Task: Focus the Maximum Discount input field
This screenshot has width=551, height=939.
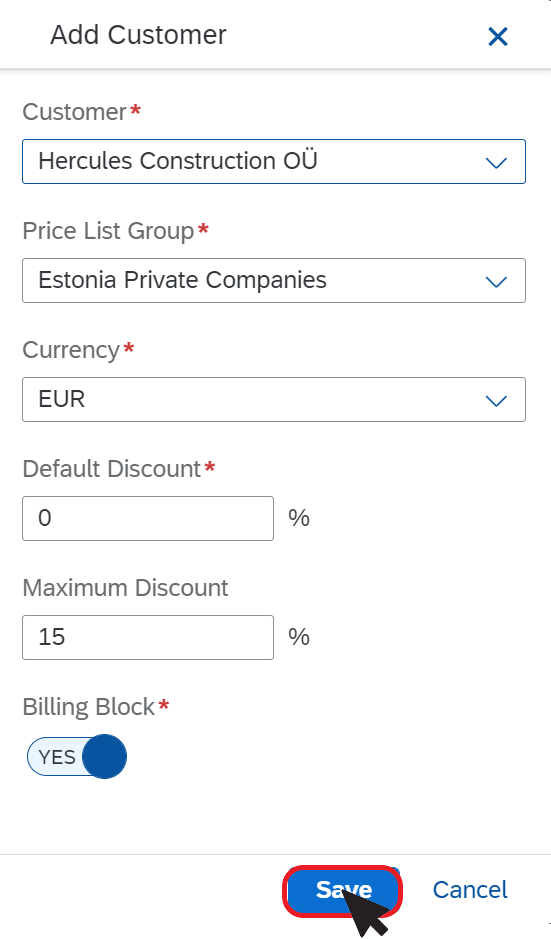Action: click(x=148, y=637)
